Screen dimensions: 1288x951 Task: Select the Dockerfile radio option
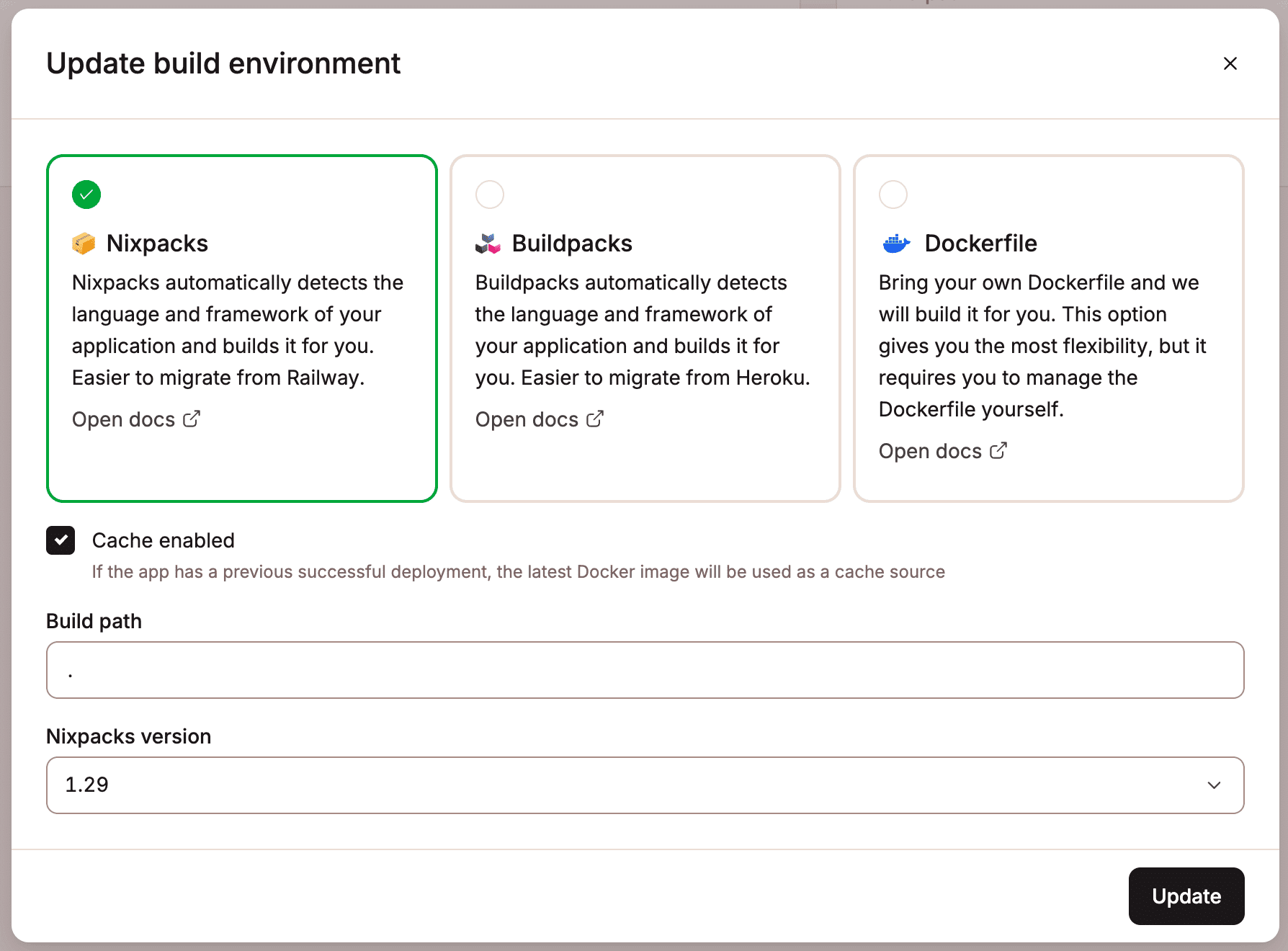tap(893, 195)
